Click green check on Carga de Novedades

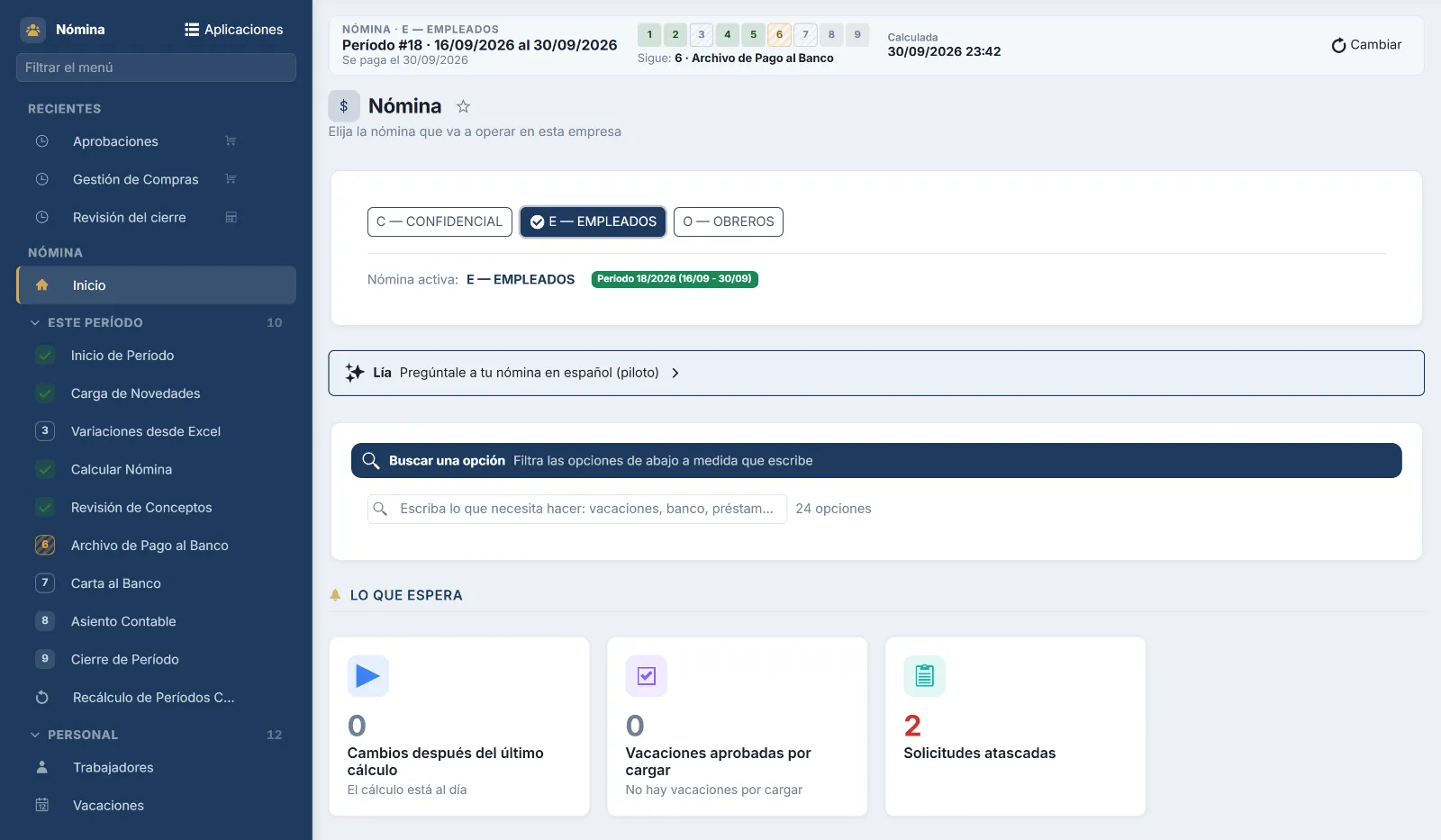pos(45,393)
